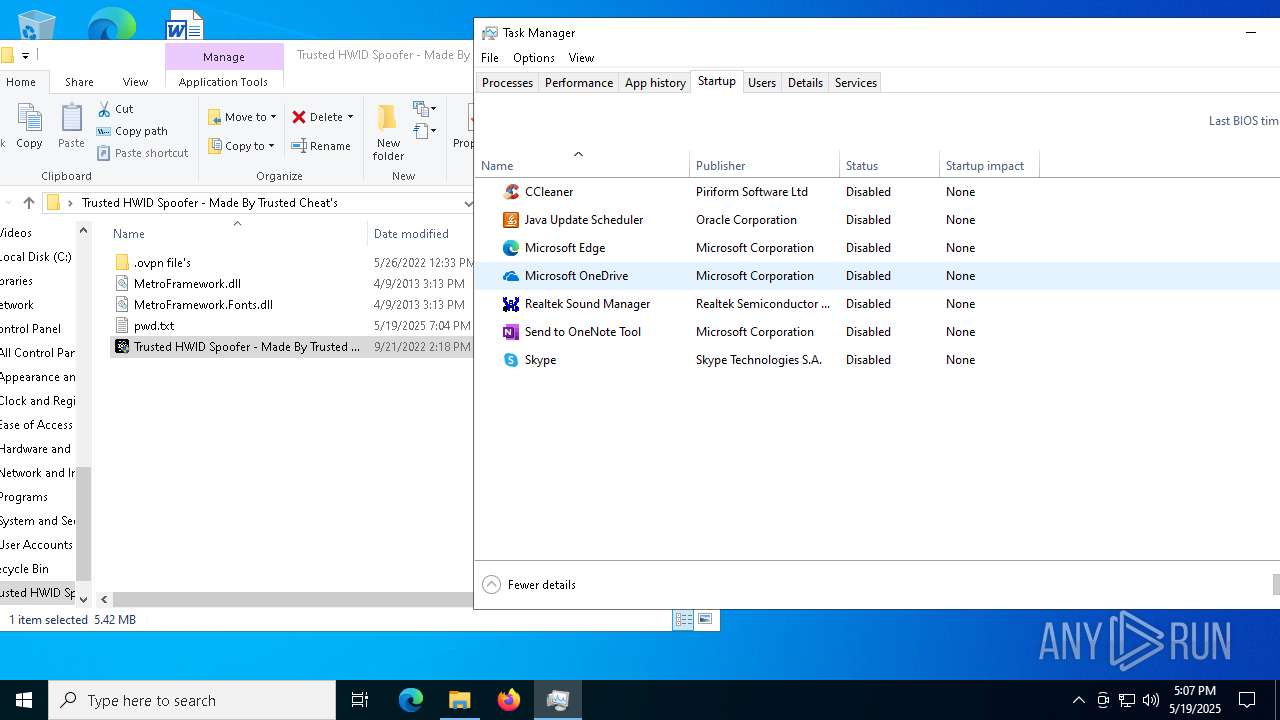1280x720 pixels.
Task: Switch to the Performance tab
Action: click(x=578, y=83)
